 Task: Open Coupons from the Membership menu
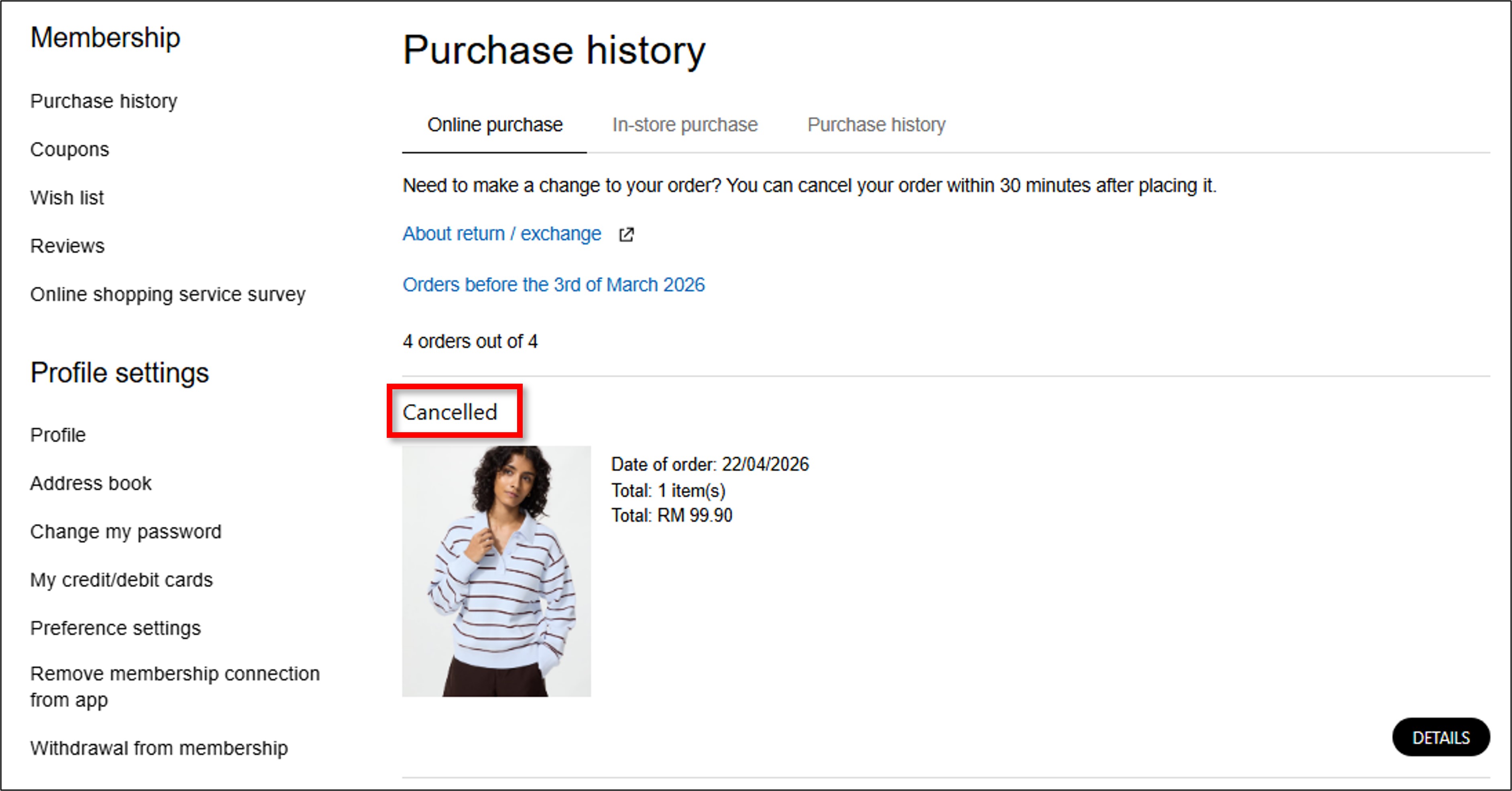point(69,150)
